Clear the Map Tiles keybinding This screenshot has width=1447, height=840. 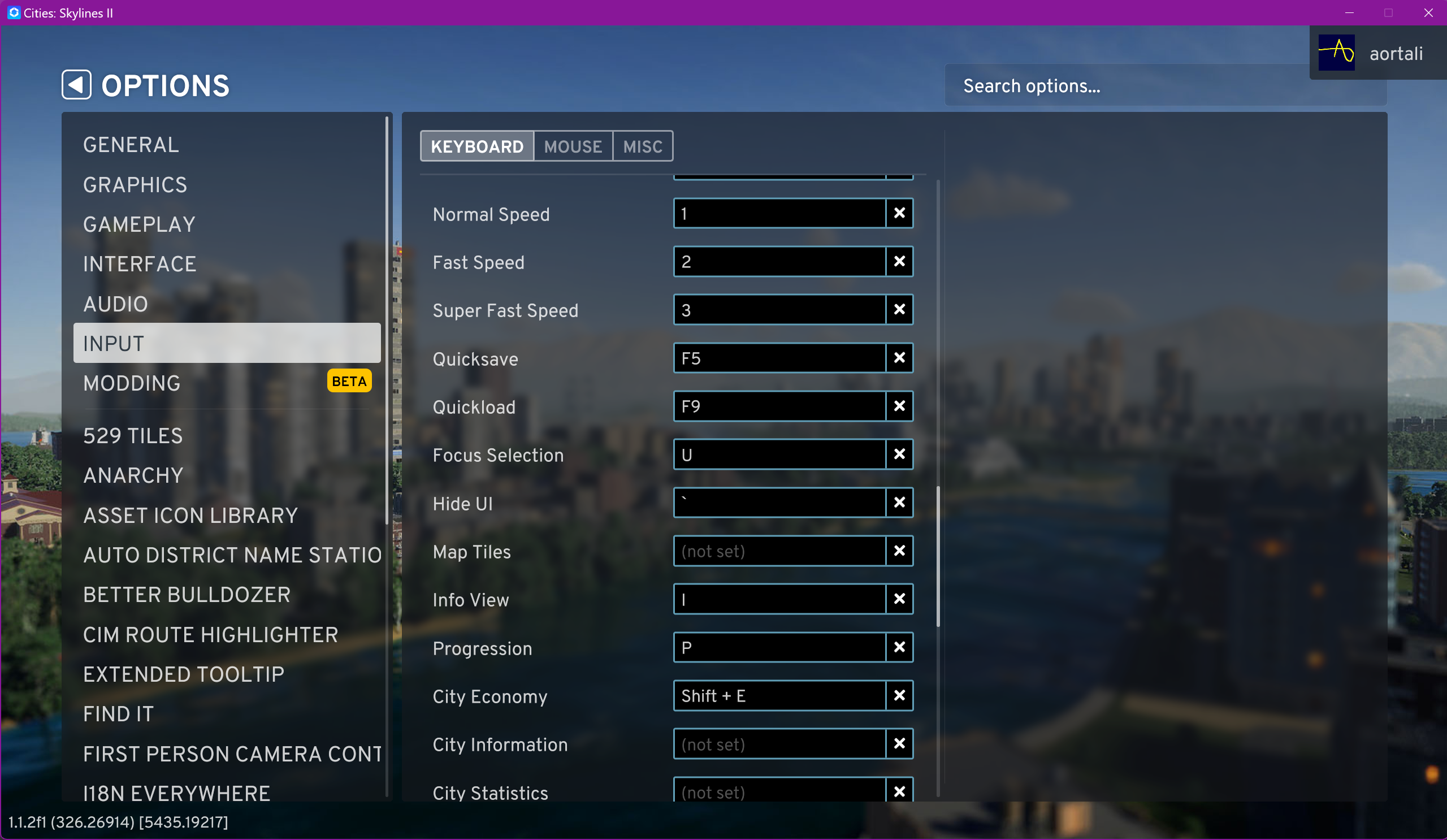pos(899,551)
